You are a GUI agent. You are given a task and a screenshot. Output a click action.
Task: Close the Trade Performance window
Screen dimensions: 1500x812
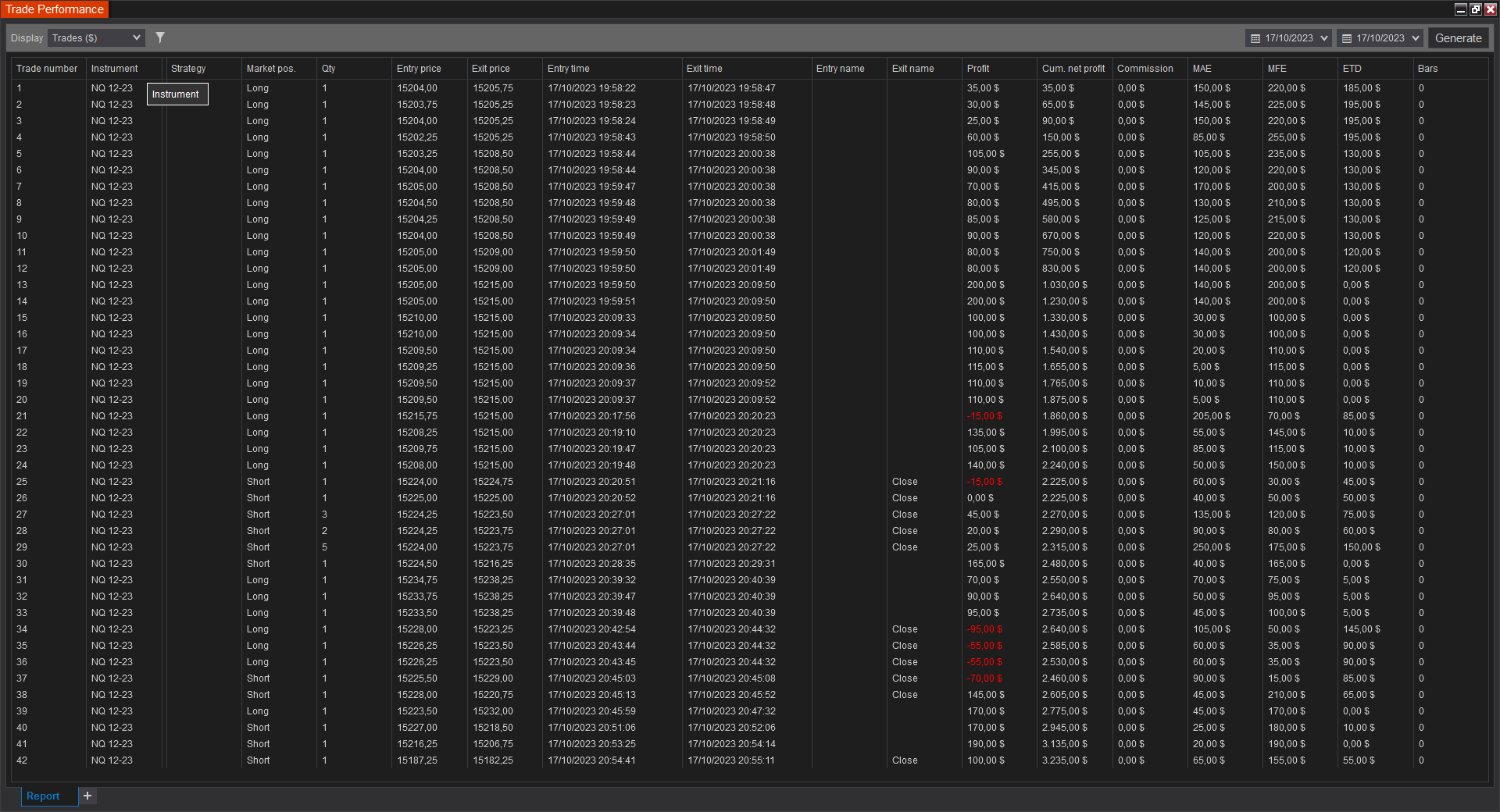(x=1490, y=9)
